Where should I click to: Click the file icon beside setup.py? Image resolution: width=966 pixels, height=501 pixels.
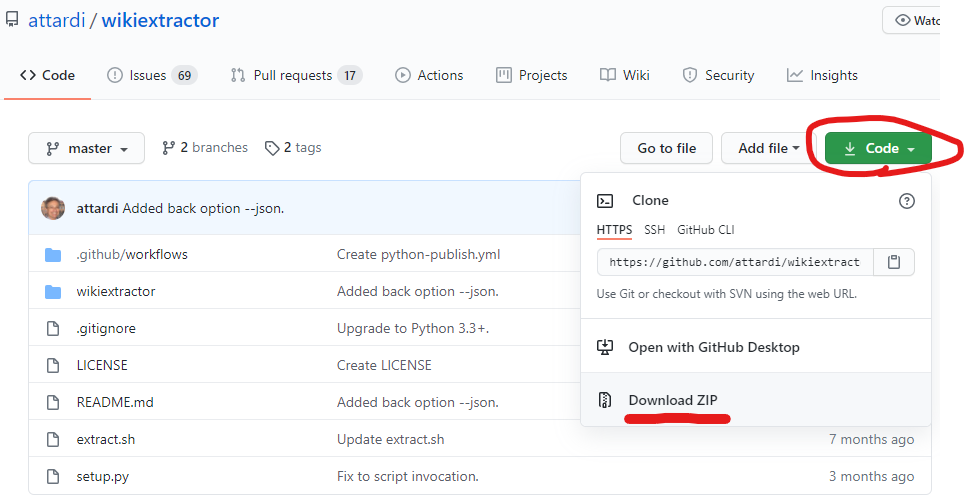pos(53,476)
